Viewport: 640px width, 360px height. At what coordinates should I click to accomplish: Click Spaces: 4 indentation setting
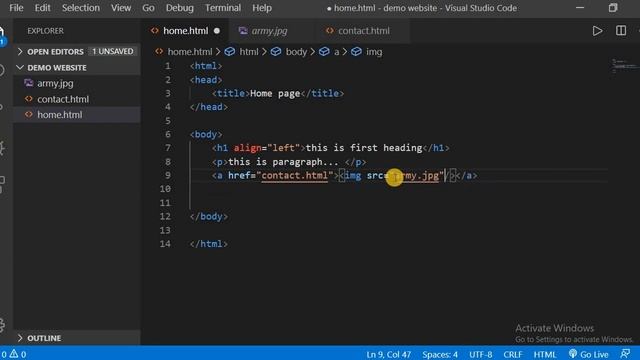(440, 354)
